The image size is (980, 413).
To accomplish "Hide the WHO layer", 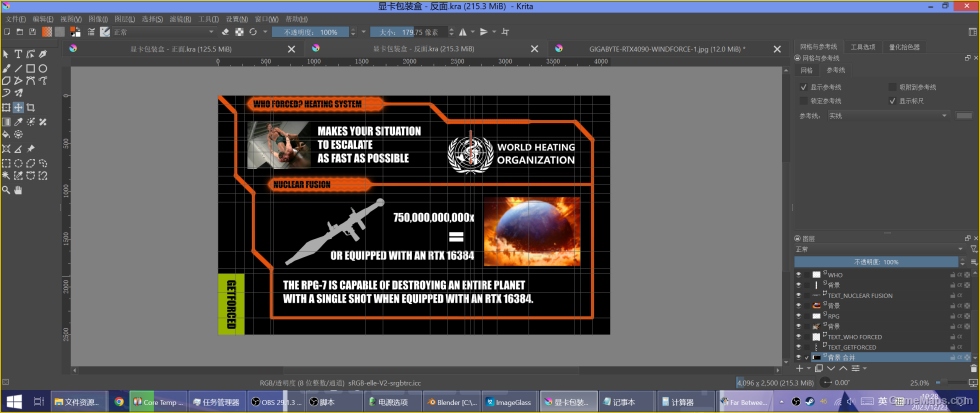I will [x=798, y=275].
